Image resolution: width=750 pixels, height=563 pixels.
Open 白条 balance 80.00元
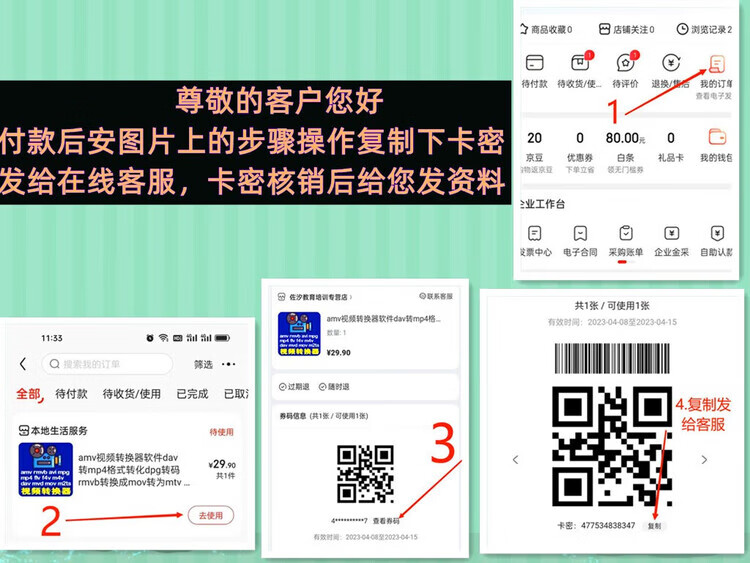[626, 151]
